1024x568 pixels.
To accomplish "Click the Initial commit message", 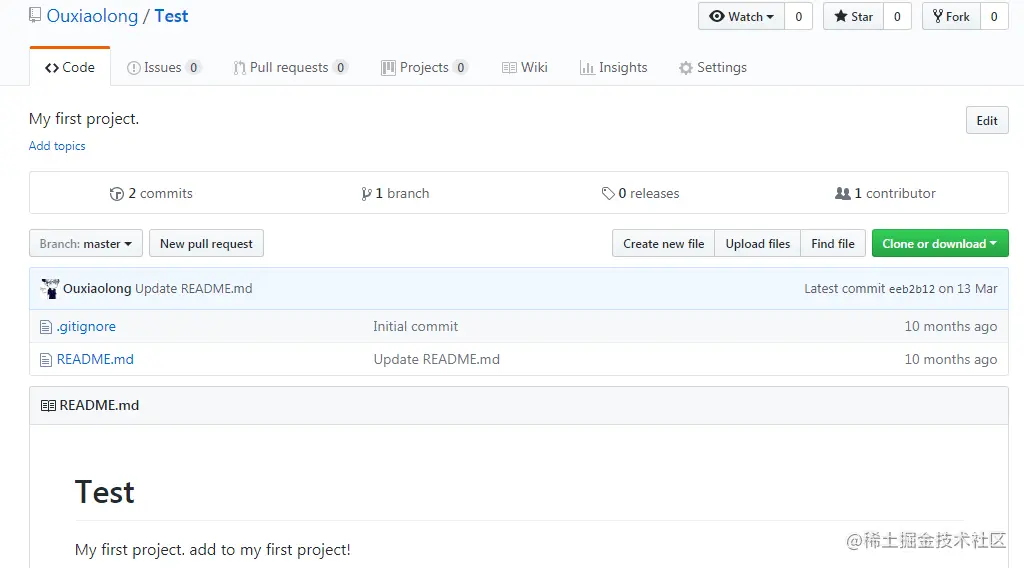I will (x=415, y=326).
